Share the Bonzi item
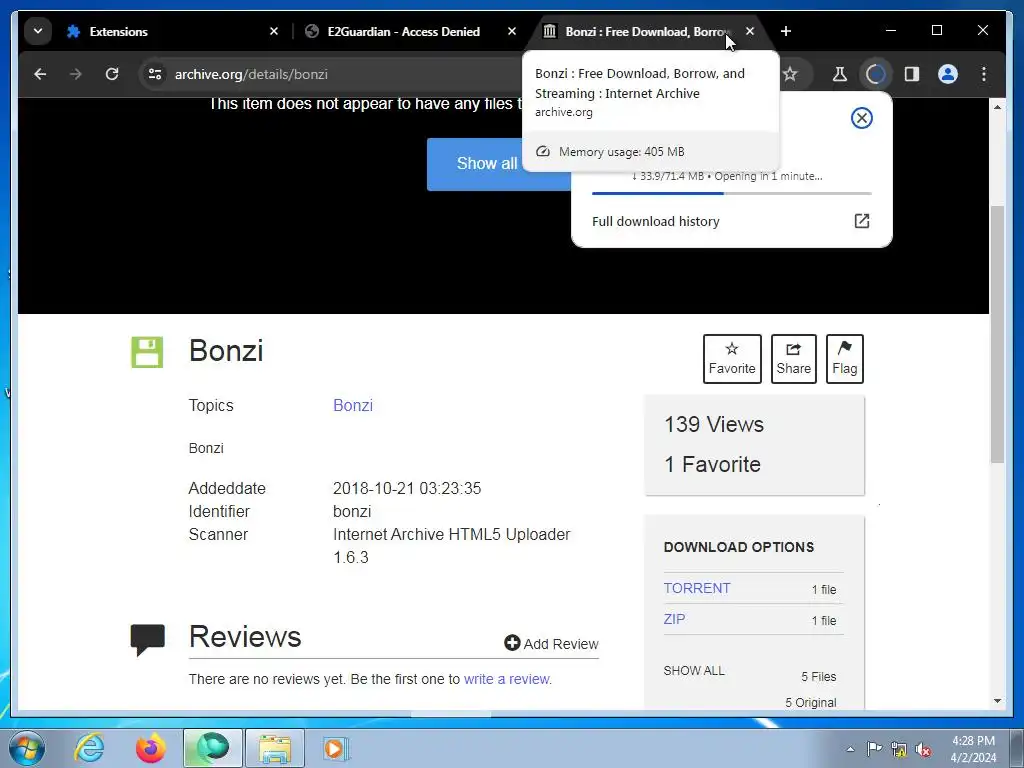This screenshot has height=768, width=1024. [793, 359]
